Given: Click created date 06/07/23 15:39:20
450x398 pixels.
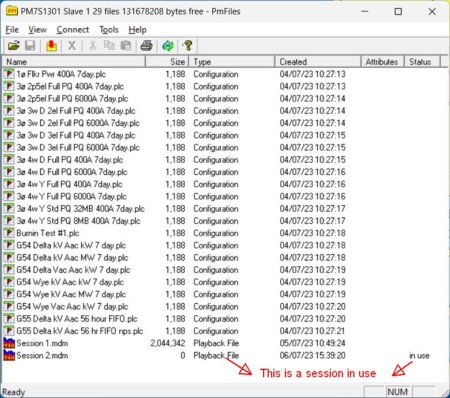Looking at the screenshot, I should [x=313, y=355].
